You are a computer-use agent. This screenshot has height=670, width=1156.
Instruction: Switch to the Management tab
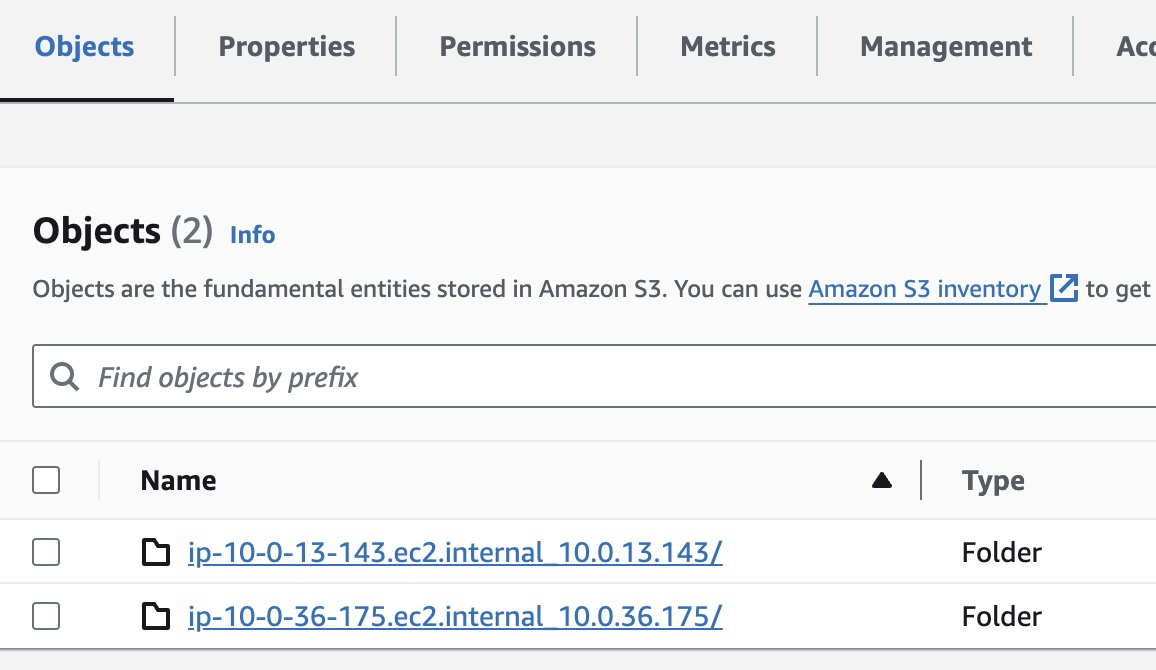tap(946, 47)
